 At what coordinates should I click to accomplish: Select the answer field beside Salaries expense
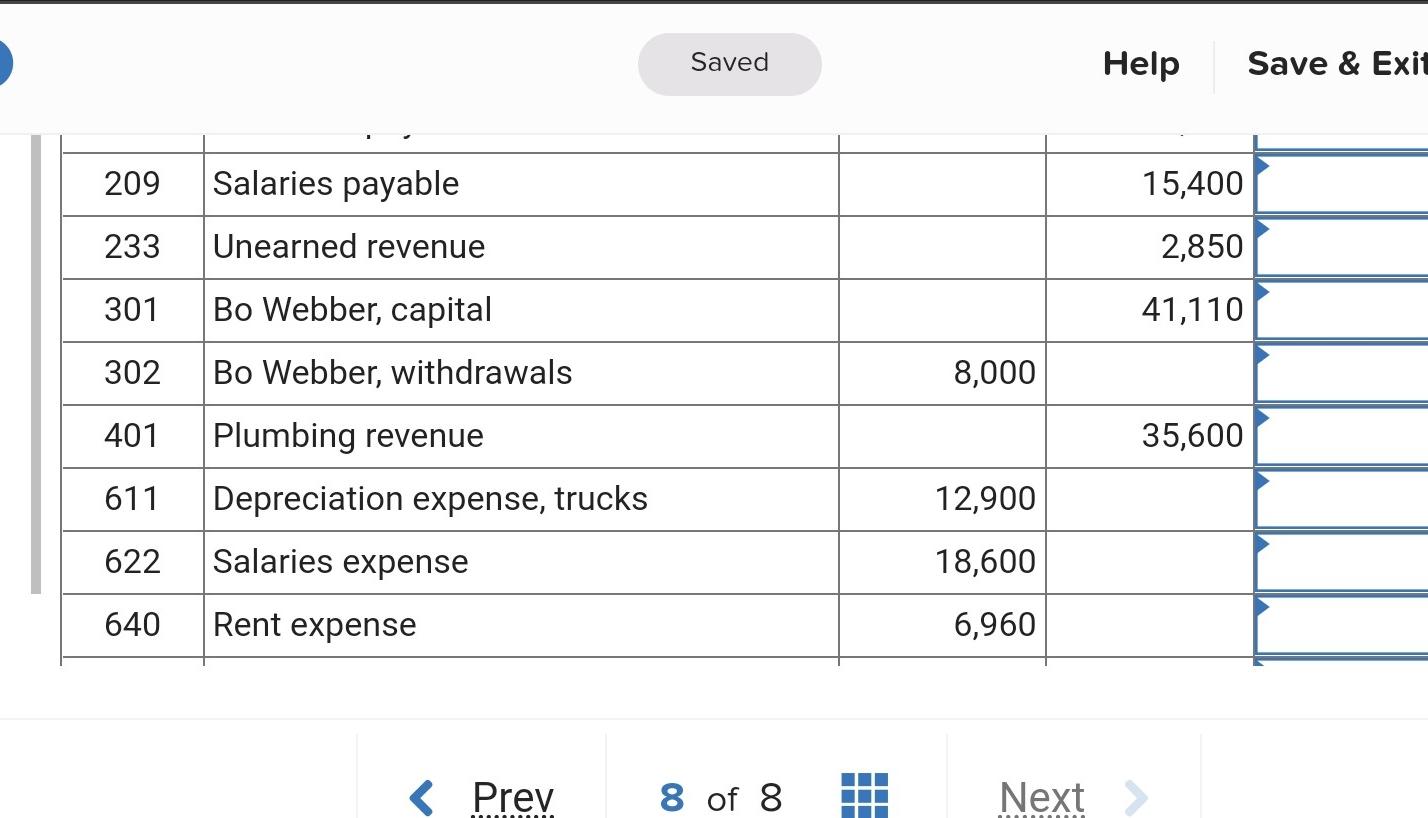pyautogui.click(x=1345, y=561)
